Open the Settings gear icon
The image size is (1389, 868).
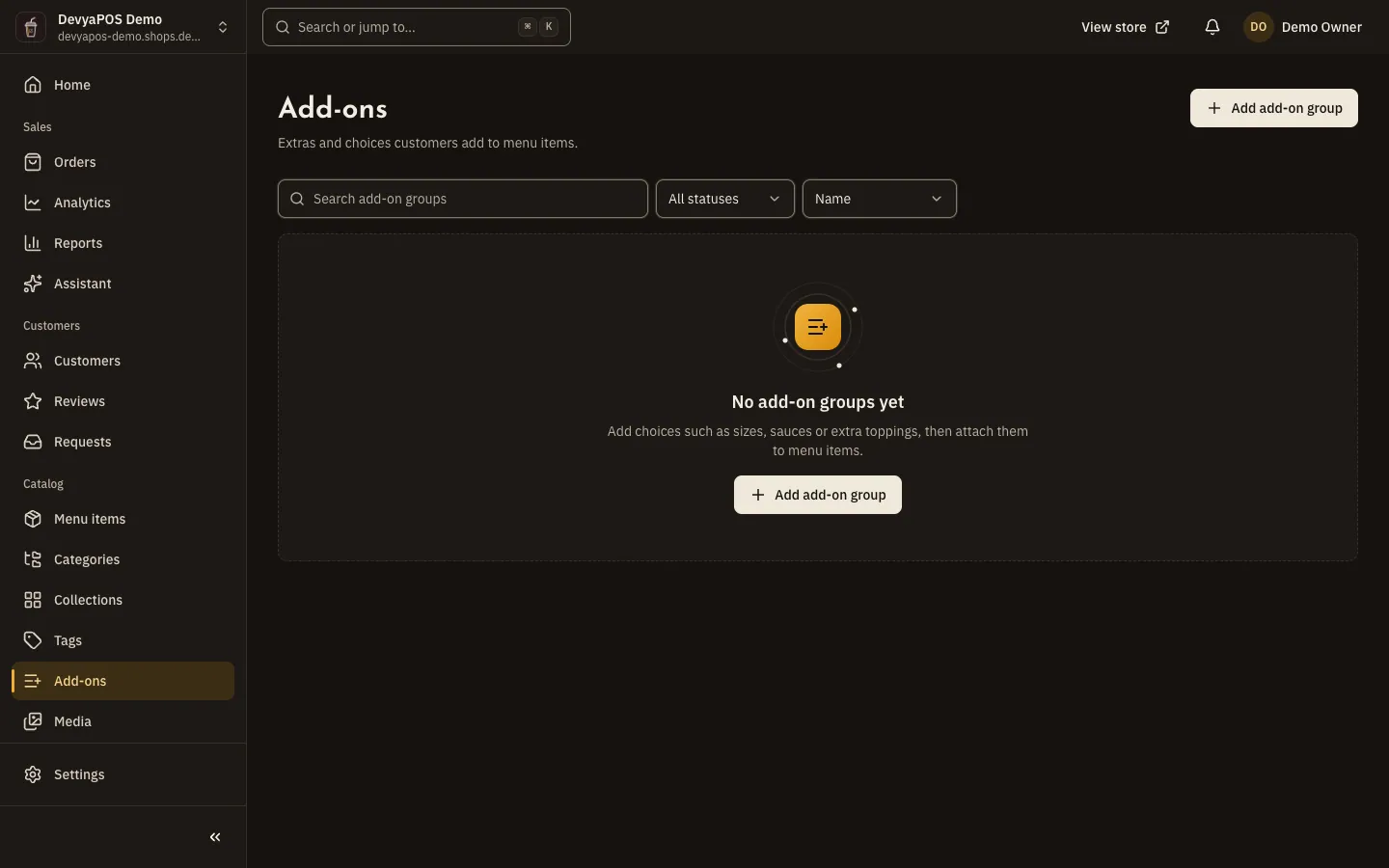pos(33,774)
